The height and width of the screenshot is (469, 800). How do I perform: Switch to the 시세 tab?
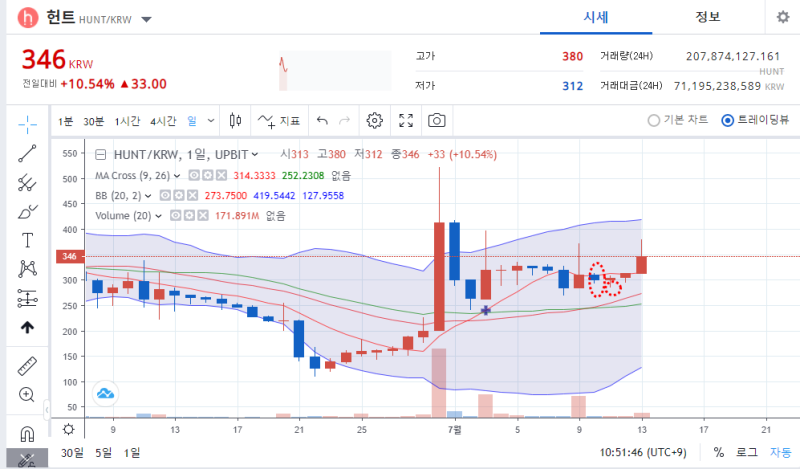click(596, 17)
